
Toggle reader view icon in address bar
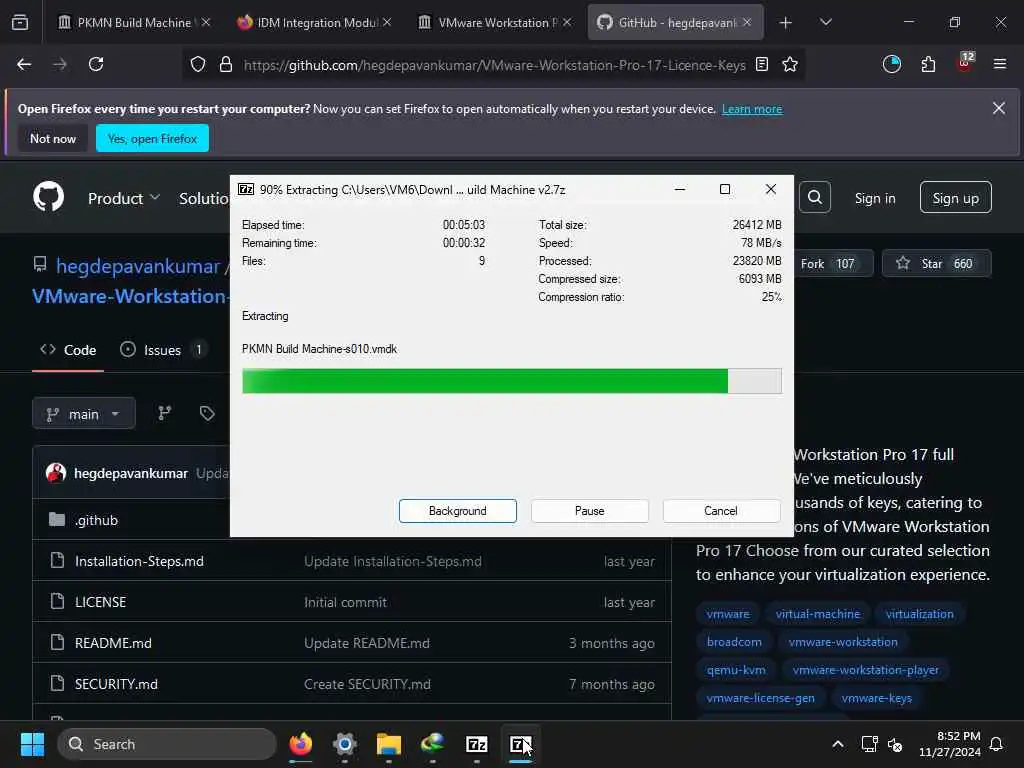click(761, 64)
